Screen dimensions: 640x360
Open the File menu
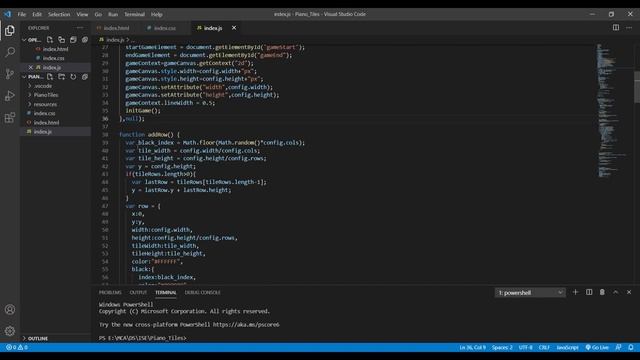coord(22,14)
